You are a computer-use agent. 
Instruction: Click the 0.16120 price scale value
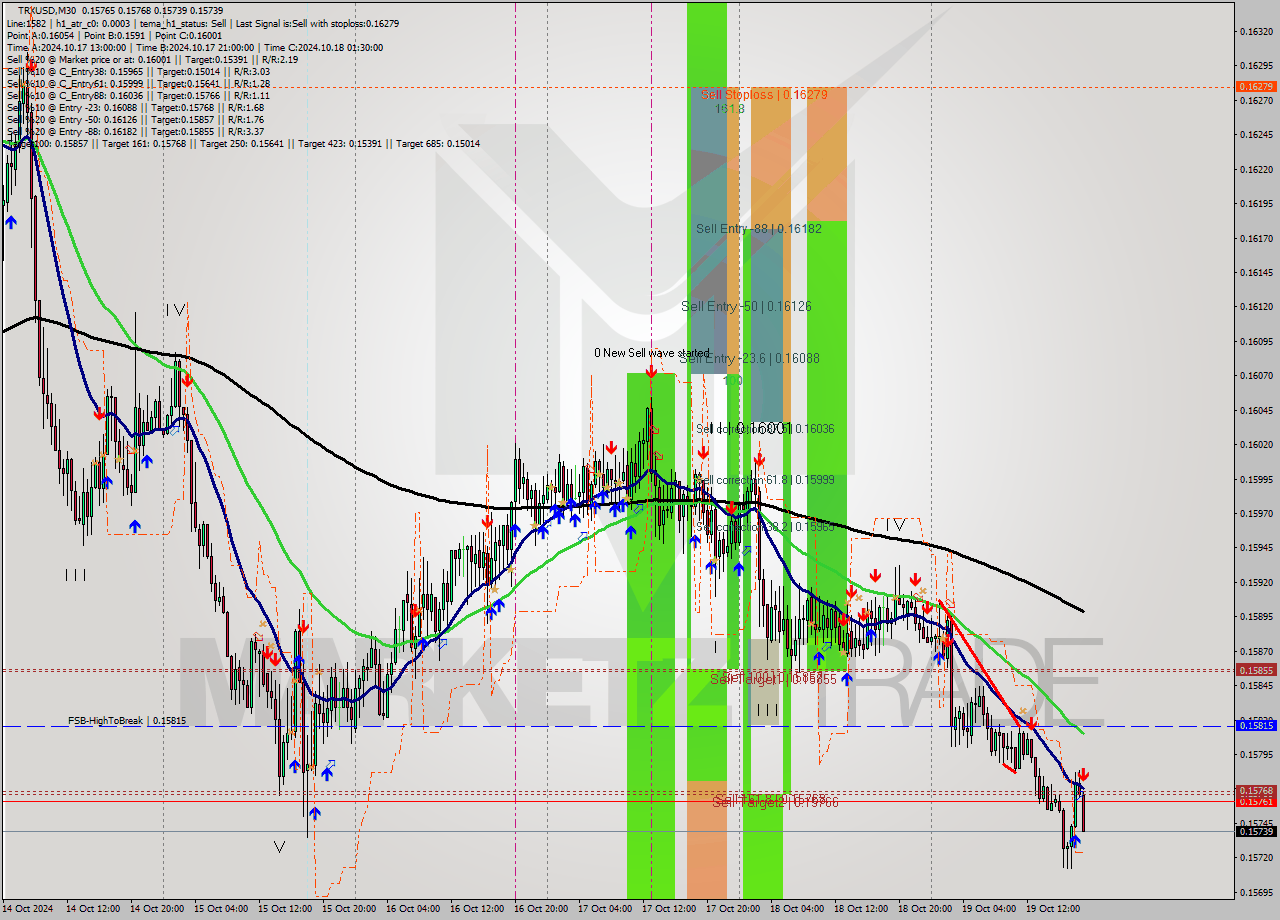[1256, 307]
